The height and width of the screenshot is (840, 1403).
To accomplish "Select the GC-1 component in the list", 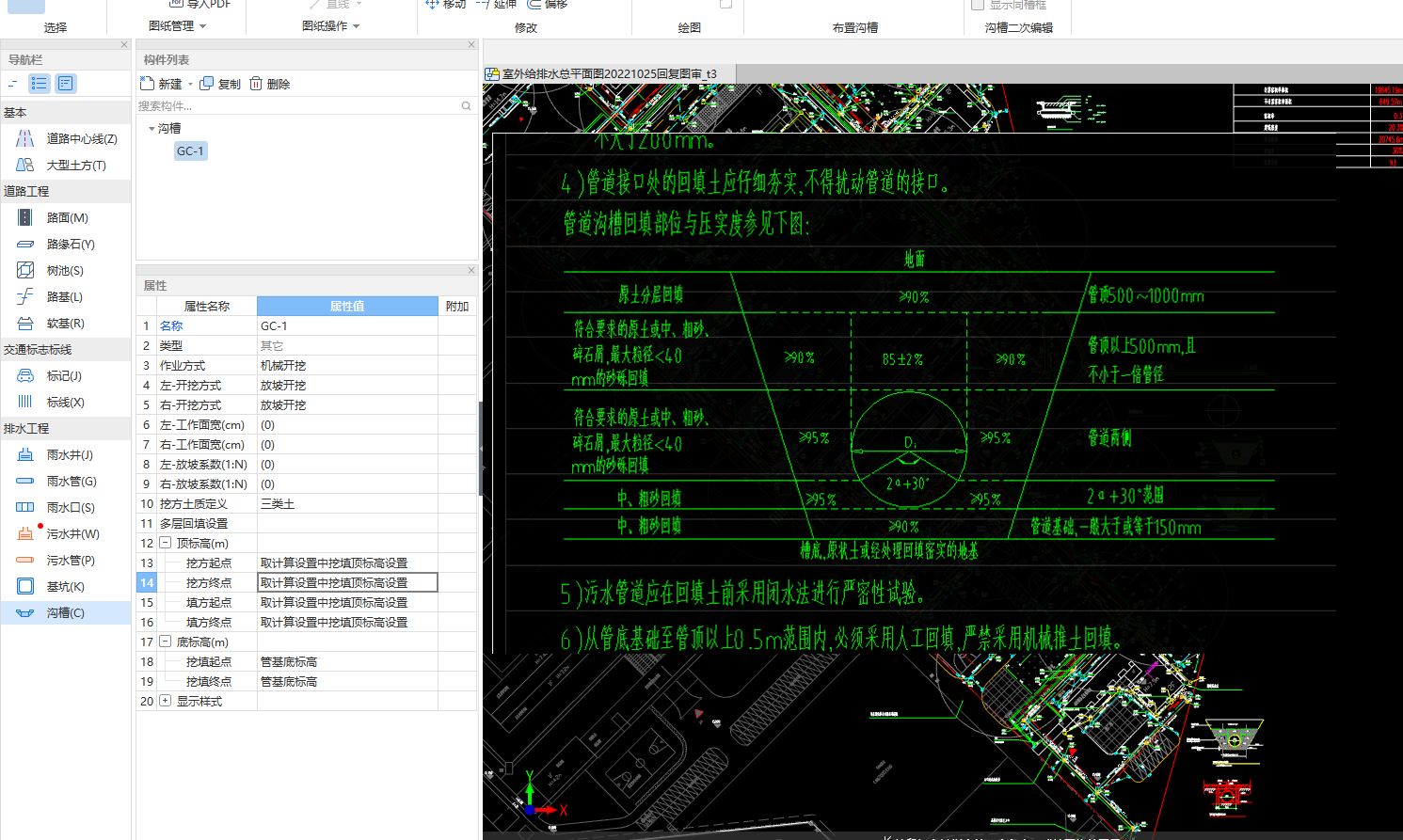I will click(x=190, y=151).
